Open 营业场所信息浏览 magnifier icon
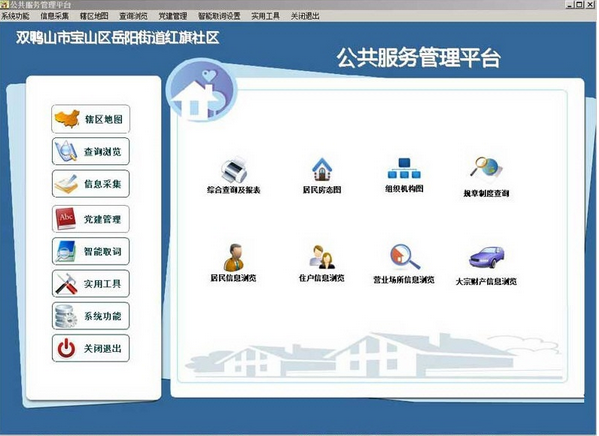The image size is (599, 436). [x=405, y=257]
